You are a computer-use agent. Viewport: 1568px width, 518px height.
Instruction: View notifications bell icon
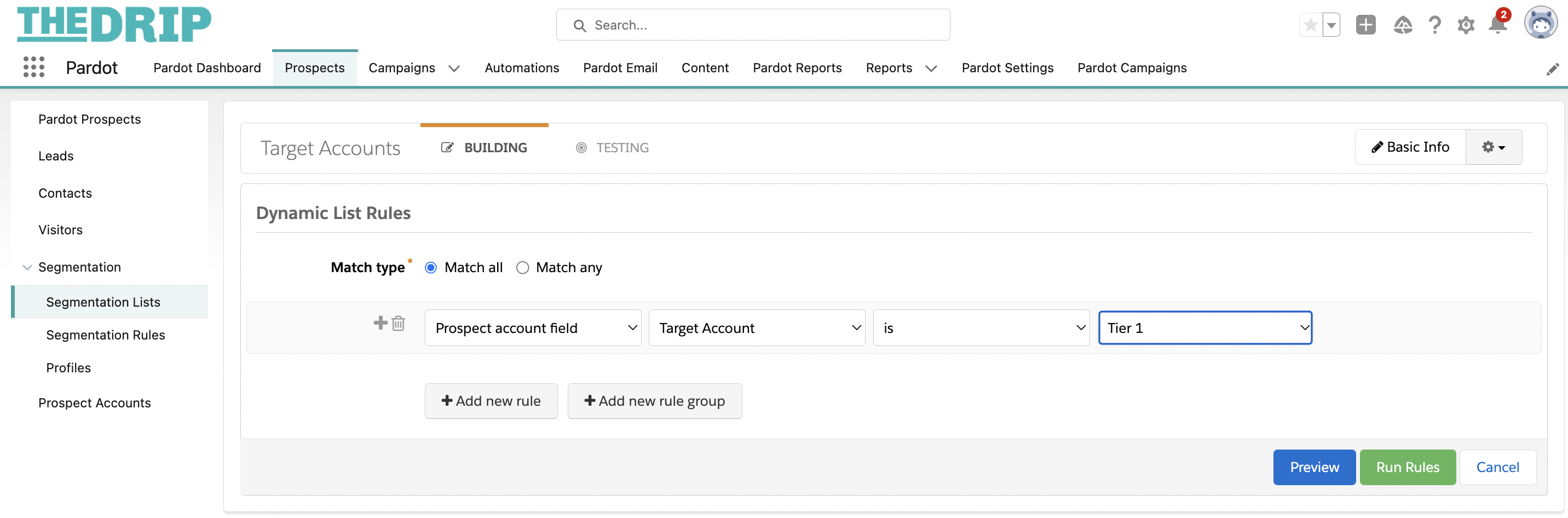pos(1497,24)
